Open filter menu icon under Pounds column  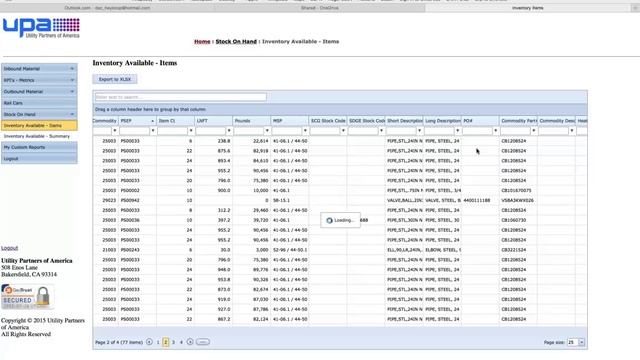click(x=267, y=131)
